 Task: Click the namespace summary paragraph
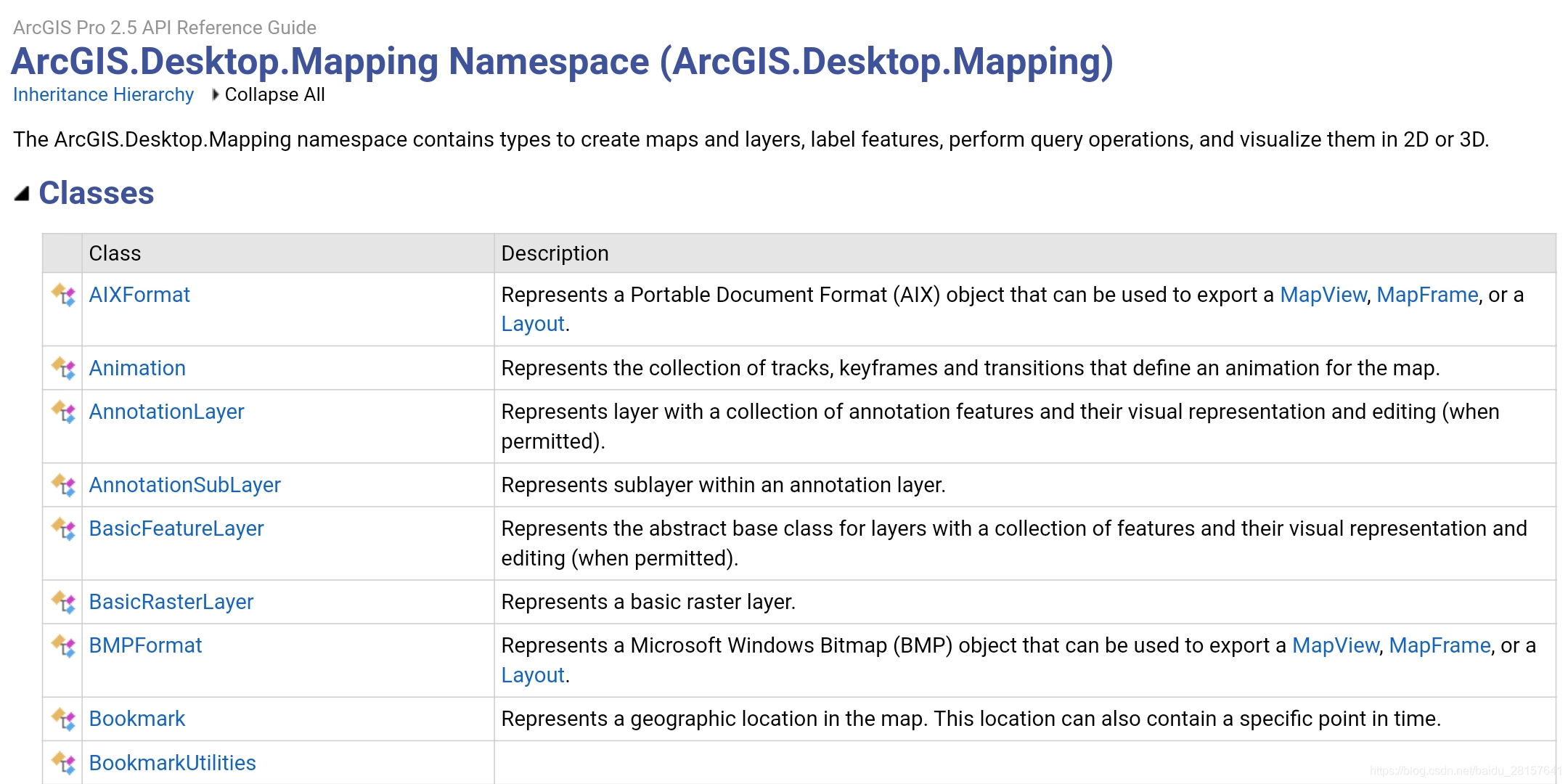[751, 139]
